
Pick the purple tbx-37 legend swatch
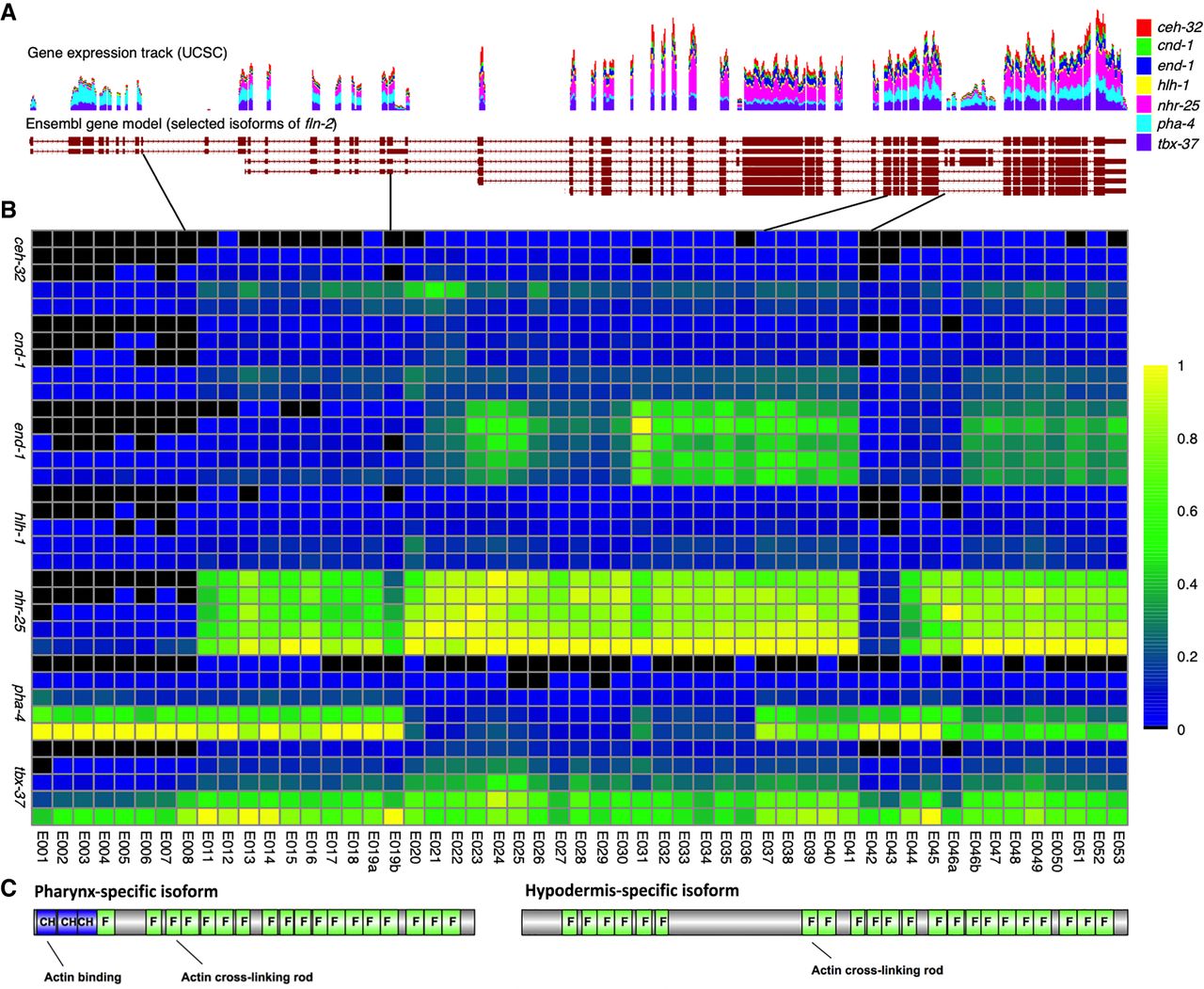click(x=1144, y=144)
